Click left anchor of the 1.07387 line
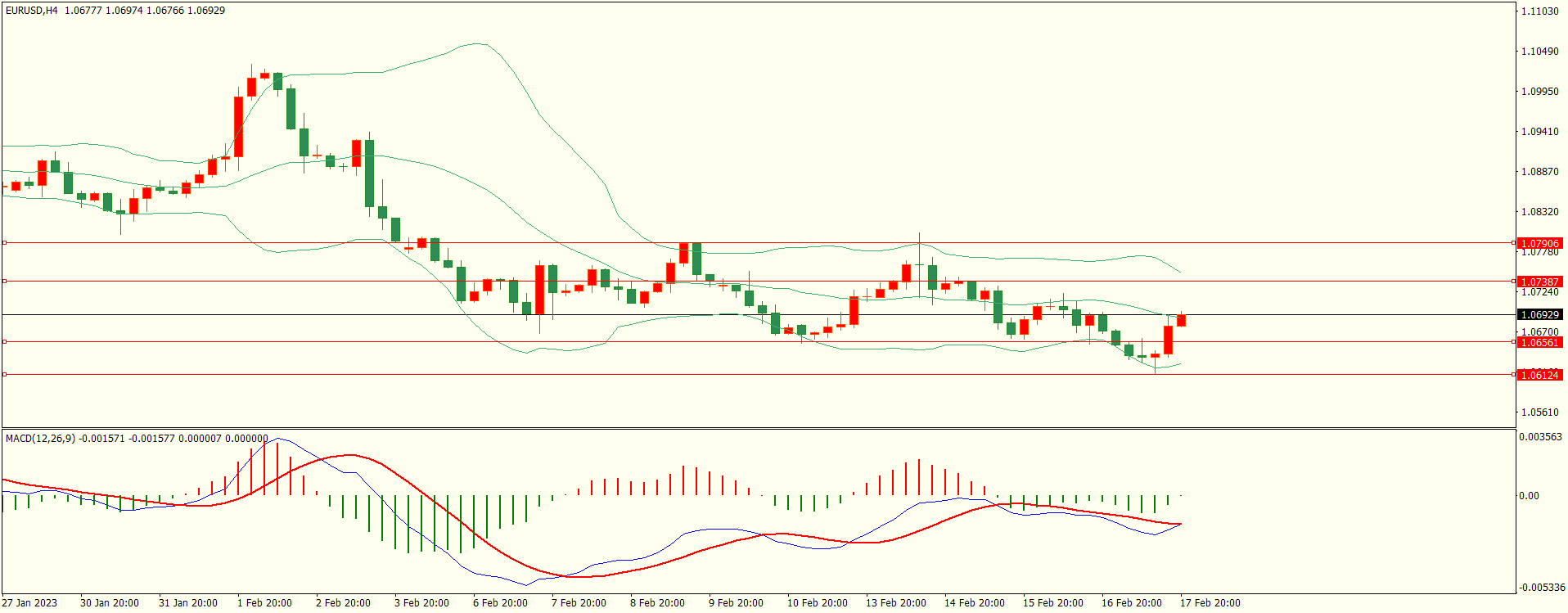This screenshot has height=613, width=1568. pos(4,281)
